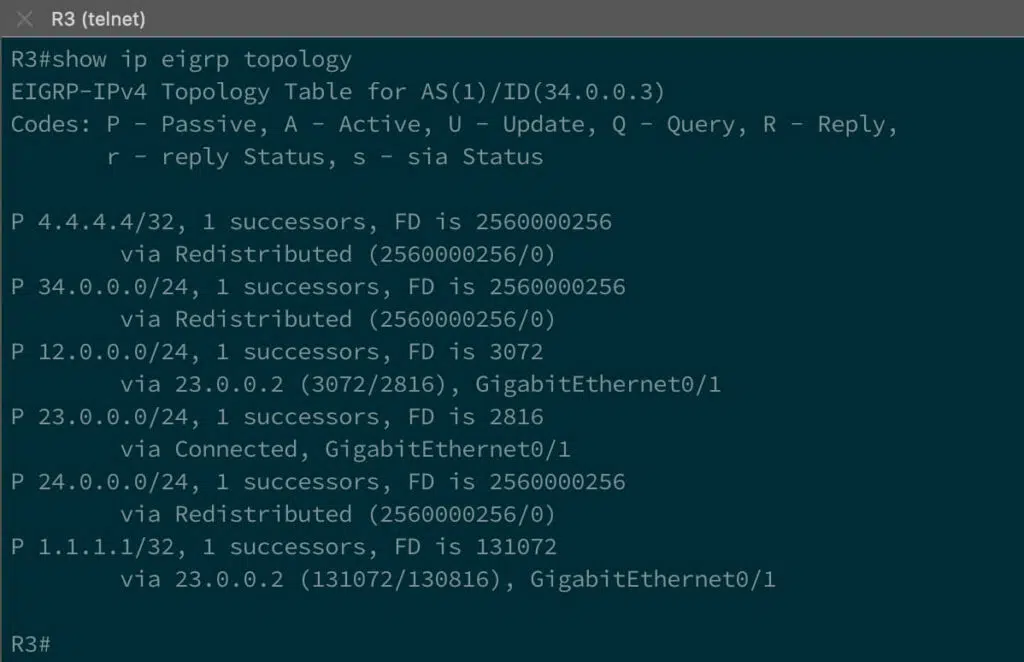Select the R3 (telnet) tab title
Viewport: 1024px width, 662px height.
[x=98, y=19]
